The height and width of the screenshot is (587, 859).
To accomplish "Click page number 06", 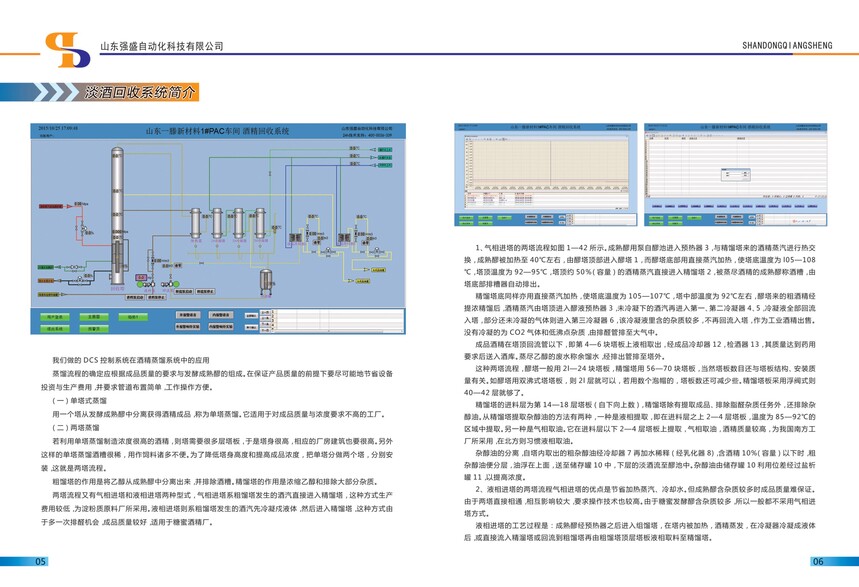I will pyautogui.click(x=818, y=561).
